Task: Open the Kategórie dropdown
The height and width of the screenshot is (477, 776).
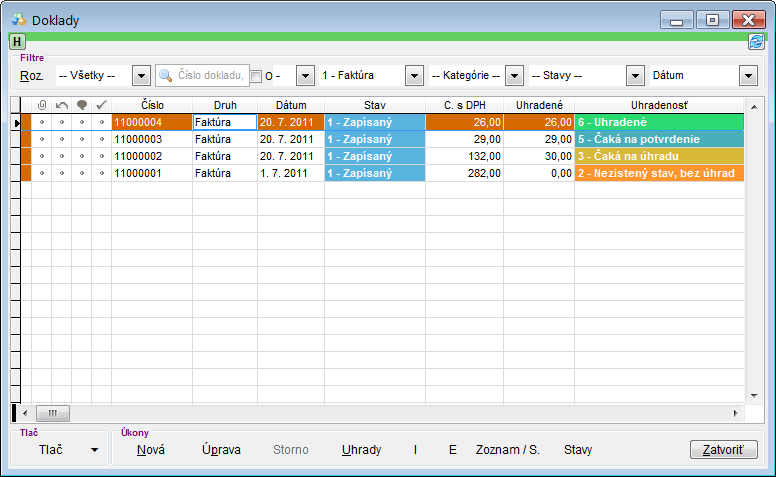Action: [514, 76]
